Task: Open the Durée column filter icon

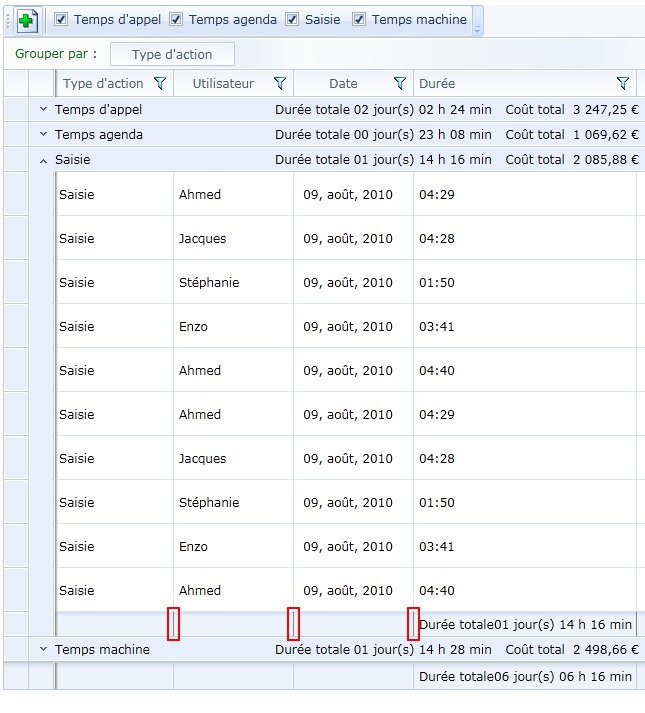Action: pyautogui.click(x=623, y=84)
